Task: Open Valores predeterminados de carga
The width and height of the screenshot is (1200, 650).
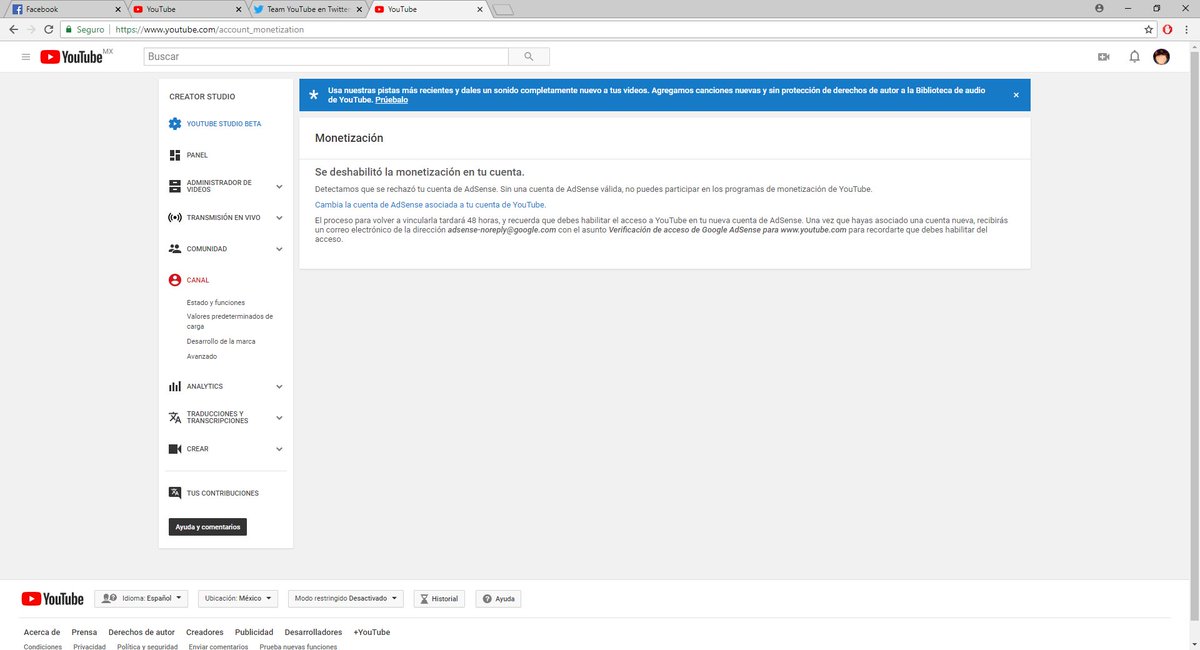Action: (x=230, y=321)
